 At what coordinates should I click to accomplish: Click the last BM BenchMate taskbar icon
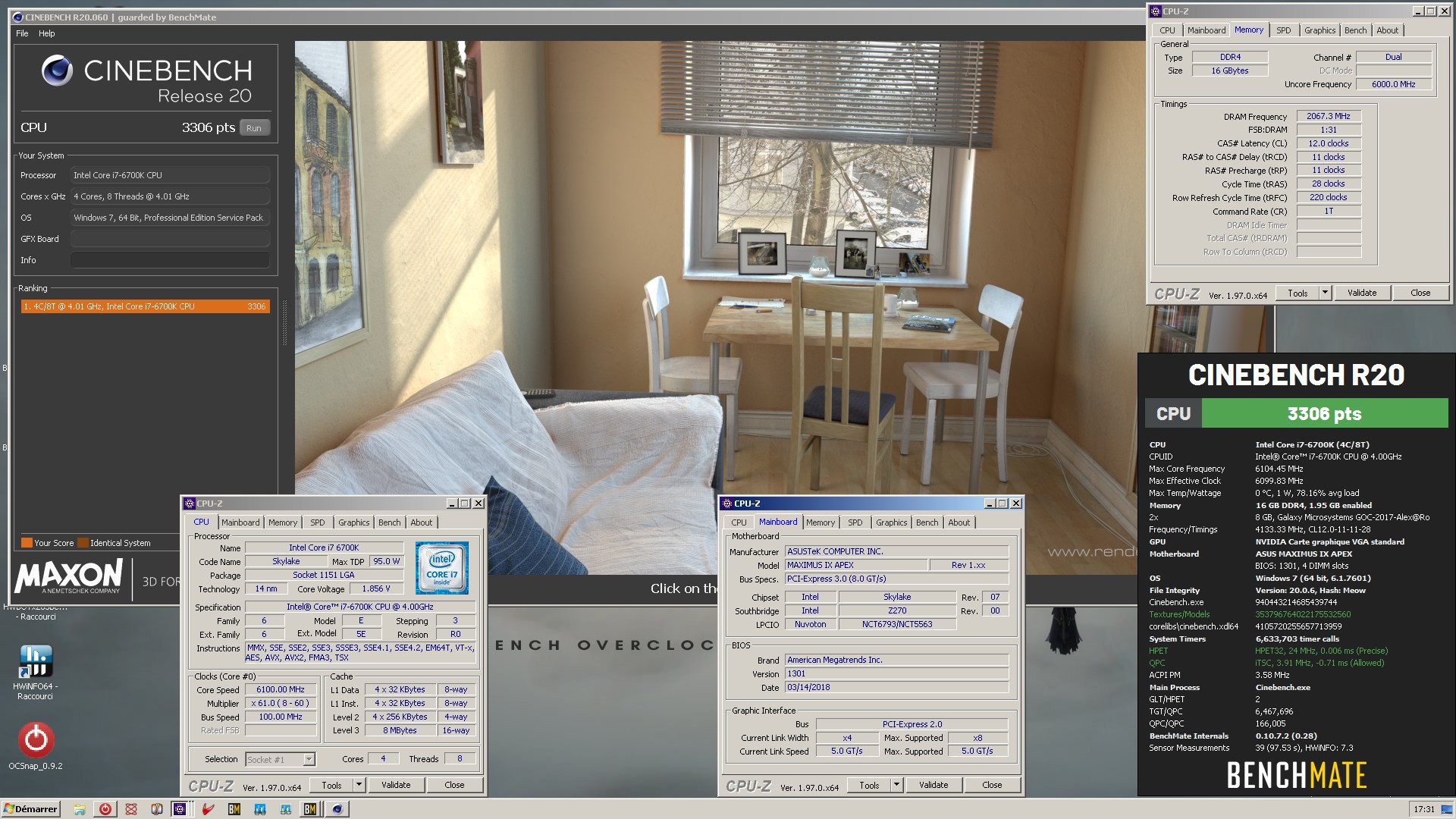pyautogui.click(x=310, y=809)
